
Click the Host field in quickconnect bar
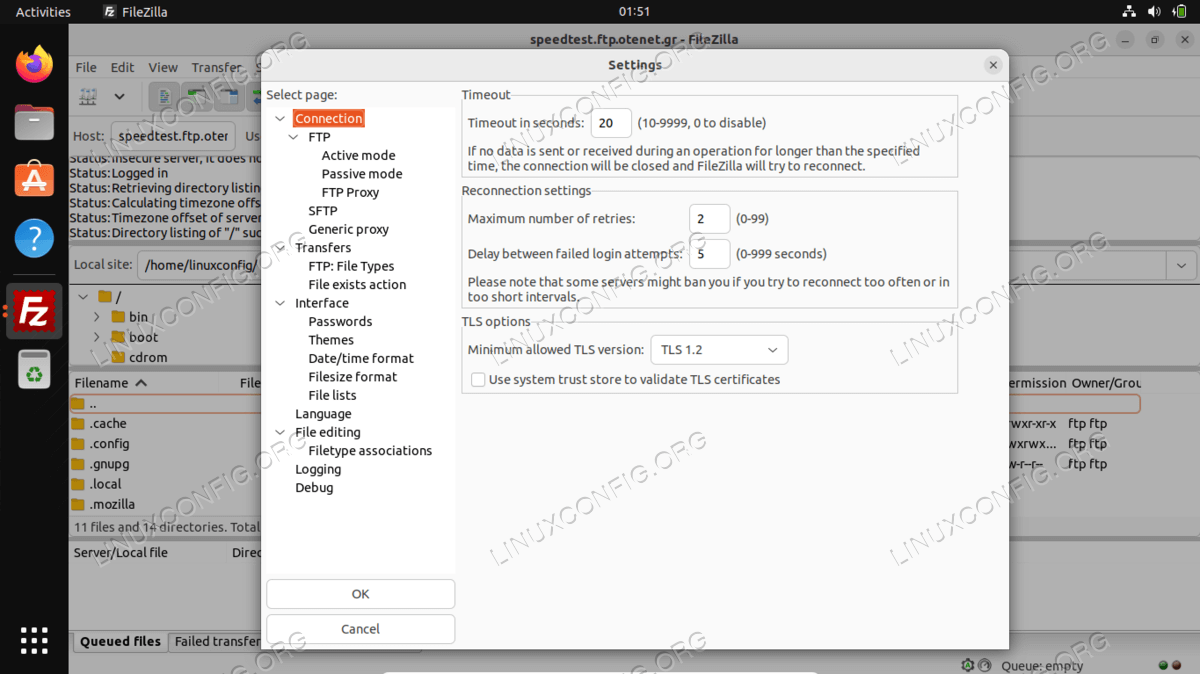173,136
